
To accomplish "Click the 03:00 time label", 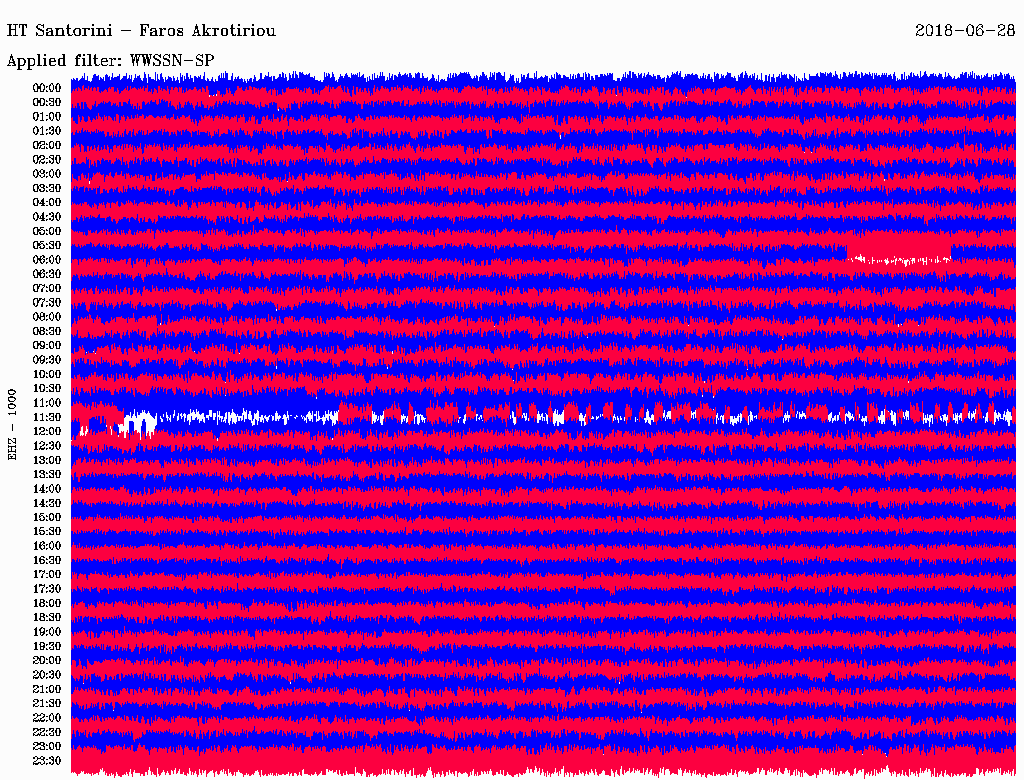I will (x=46, y=174).
